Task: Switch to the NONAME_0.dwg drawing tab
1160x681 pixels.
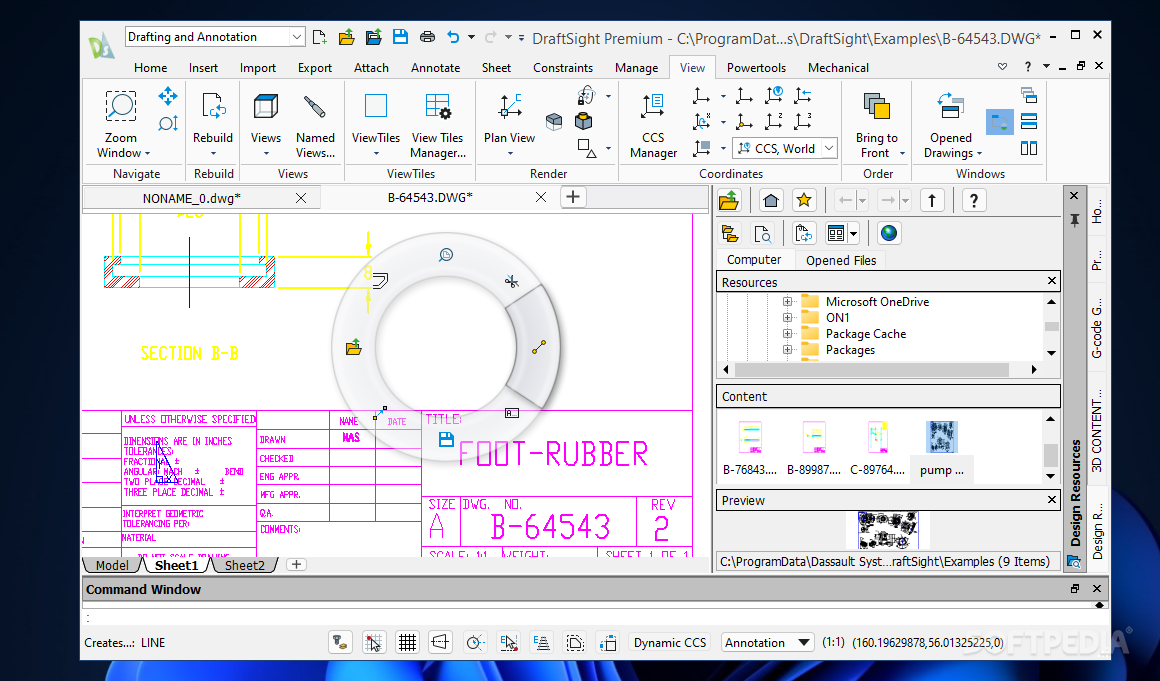Action: pyautogui.click(x=192, y=197)
